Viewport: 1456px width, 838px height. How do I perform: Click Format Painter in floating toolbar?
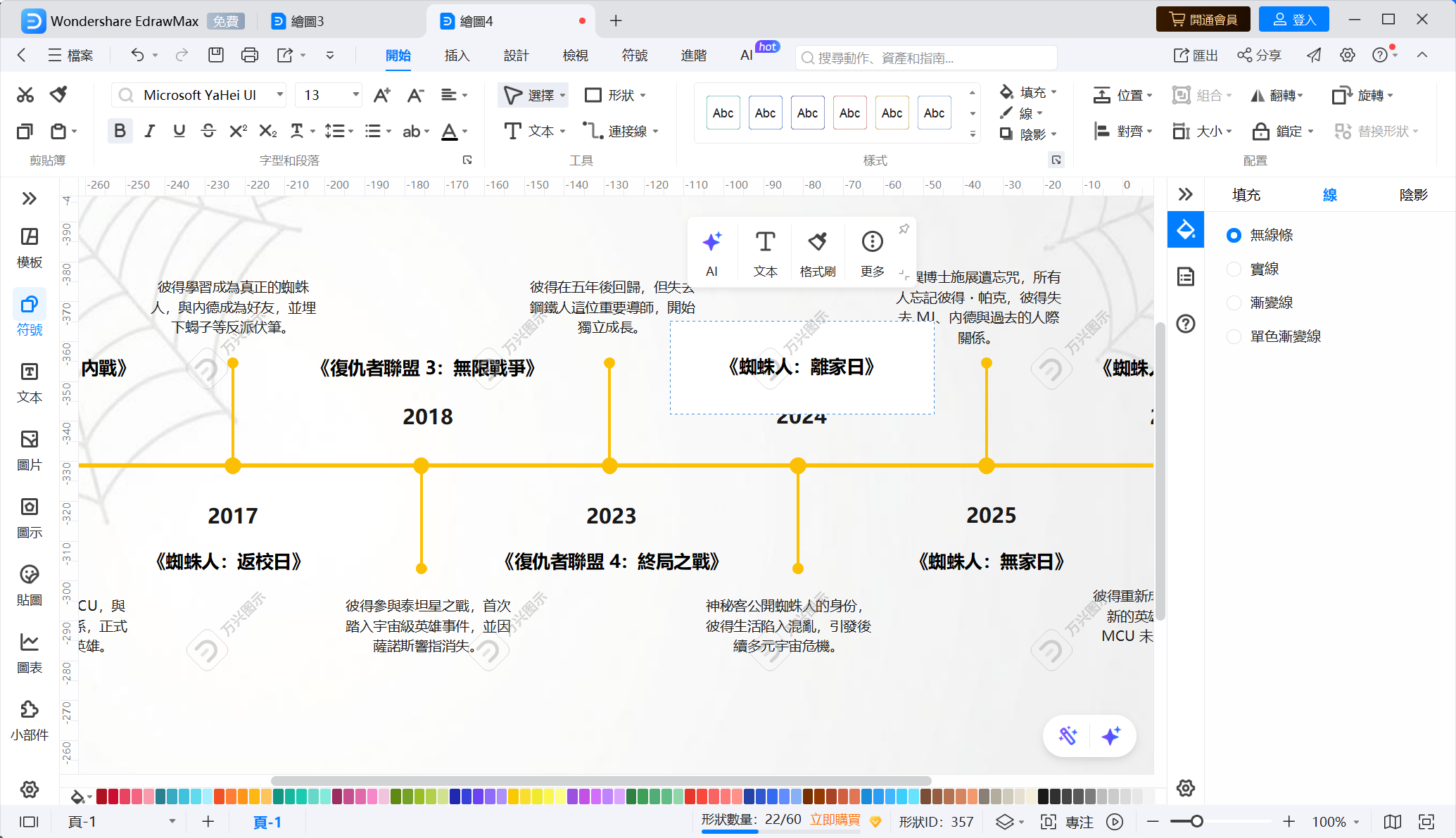click(x=818, y=253)
